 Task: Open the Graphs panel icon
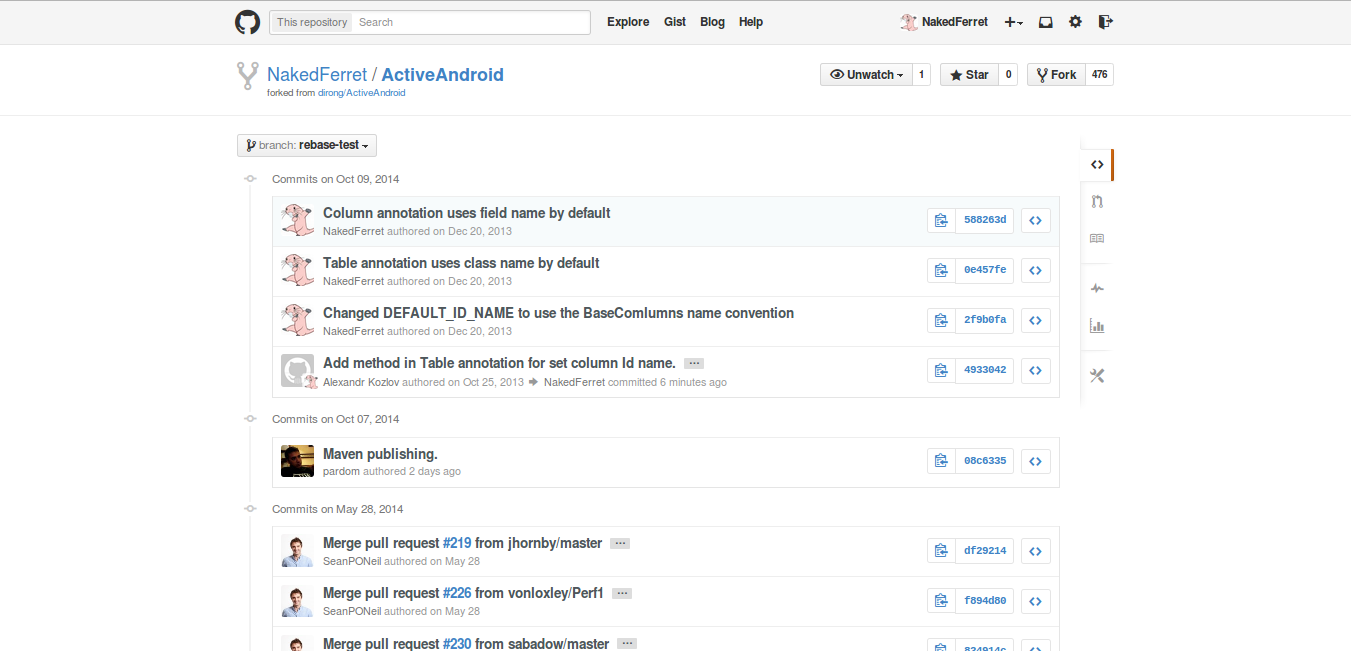(x=1097, y=325)
